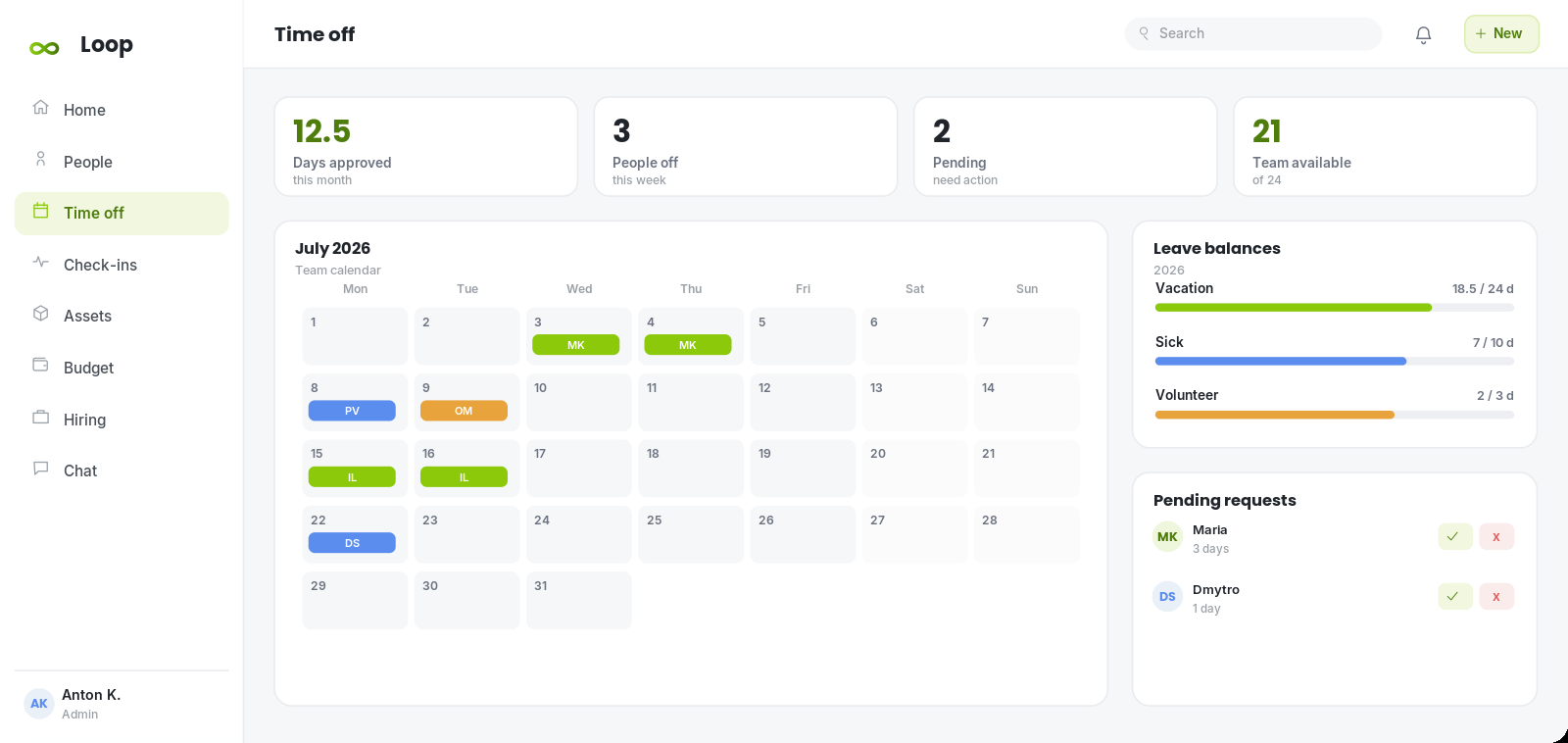
Task: Click the Pending requests heading
Action: [1224, 500]
